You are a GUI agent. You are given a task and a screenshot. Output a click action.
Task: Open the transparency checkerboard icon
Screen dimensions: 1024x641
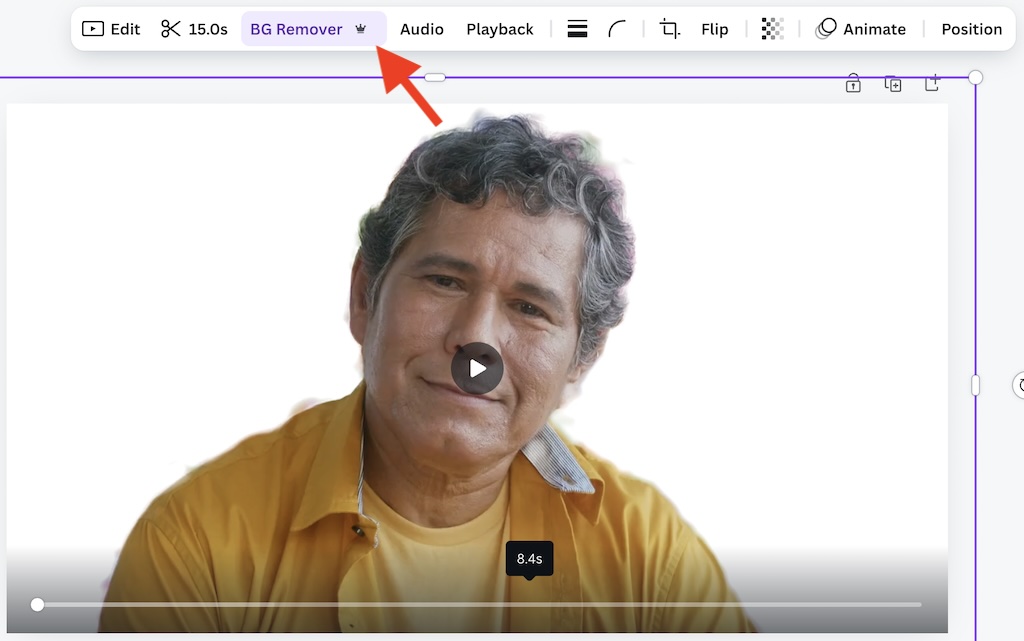coord(773,29)
